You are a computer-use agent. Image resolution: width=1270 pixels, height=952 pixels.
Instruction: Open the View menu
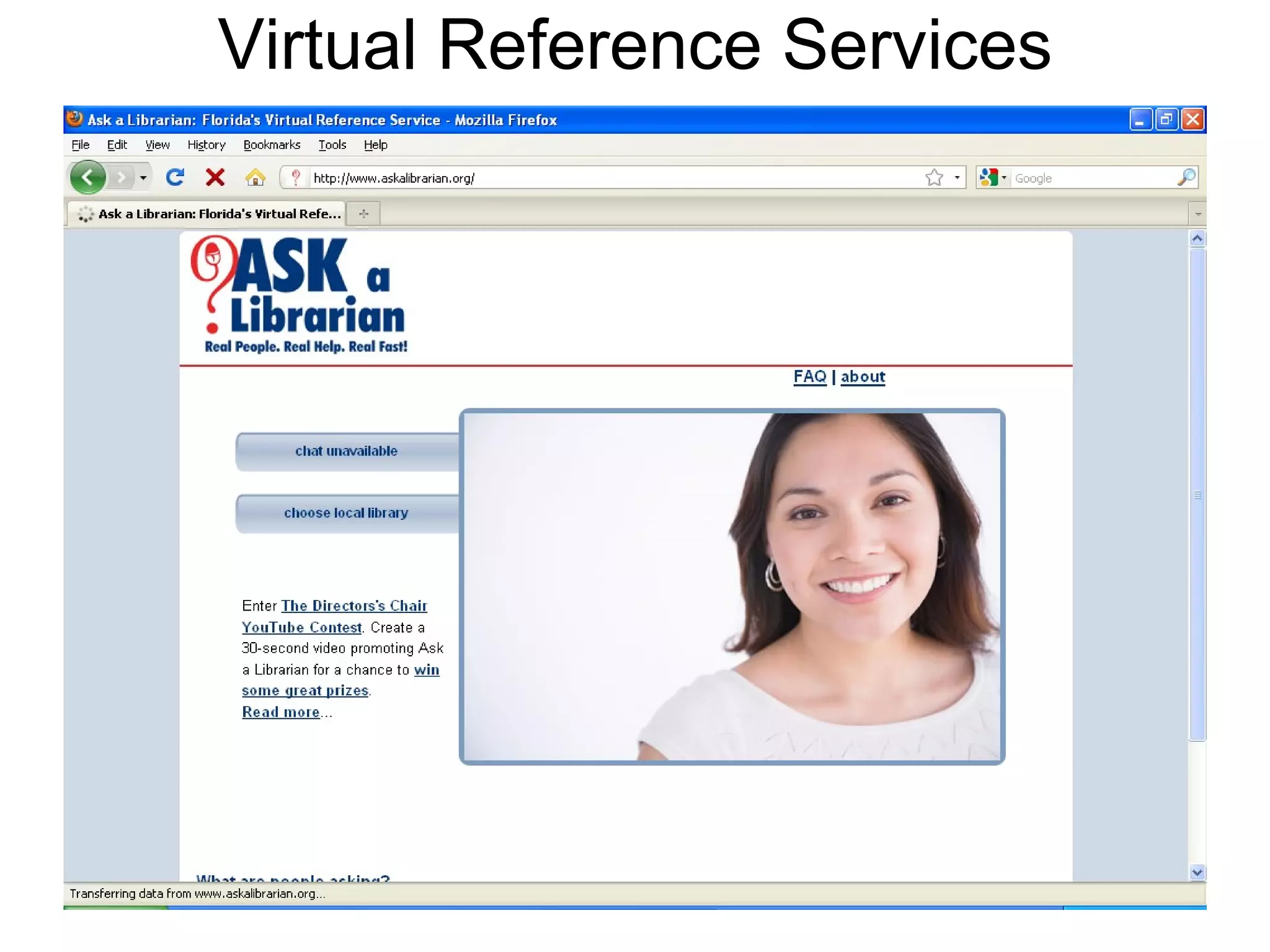[158, 145]
